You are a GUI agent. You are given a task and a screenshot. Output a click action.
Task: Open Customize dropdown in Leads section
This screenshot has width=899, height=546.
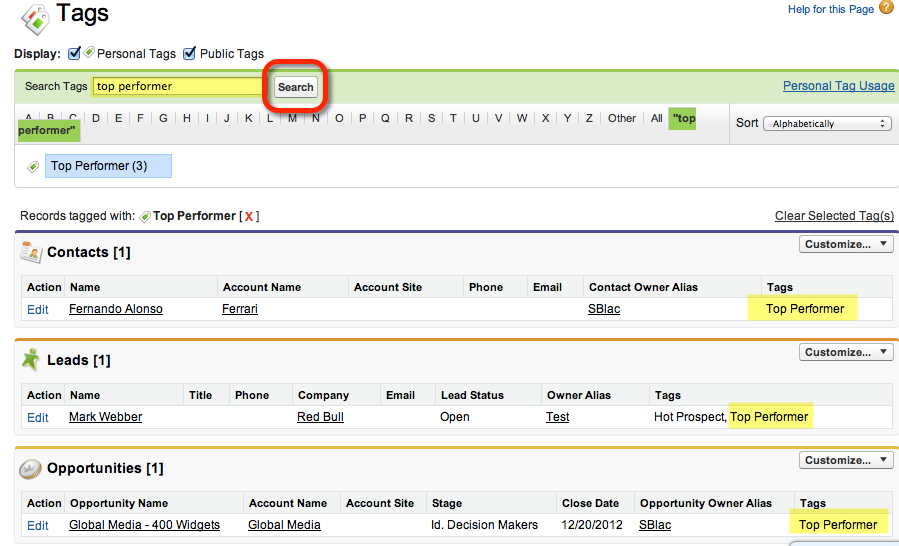tap(846, 352)
